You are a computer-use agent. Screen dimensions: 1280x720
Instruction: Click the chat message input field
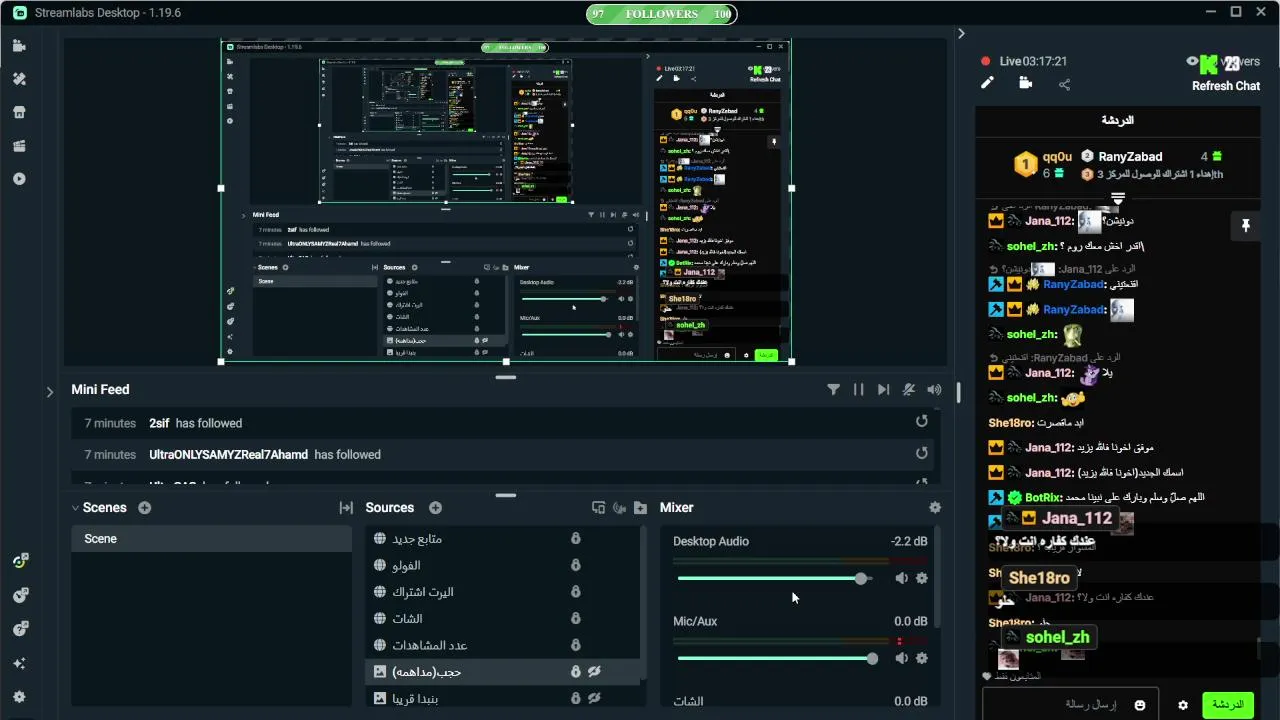(1070, 705)
